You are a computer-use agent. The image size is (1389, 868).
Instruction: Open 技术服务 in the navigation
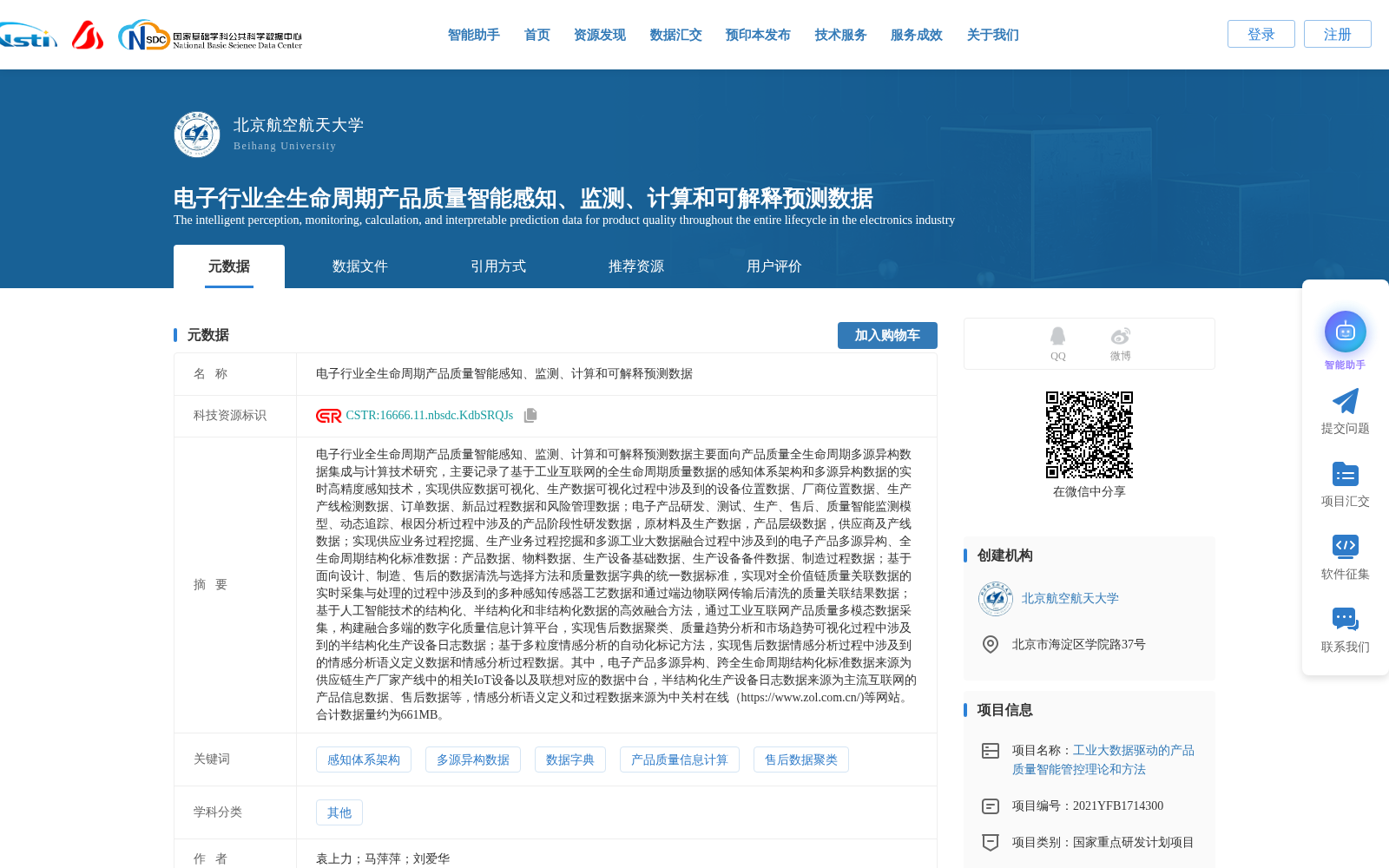[x=841, y=35]
